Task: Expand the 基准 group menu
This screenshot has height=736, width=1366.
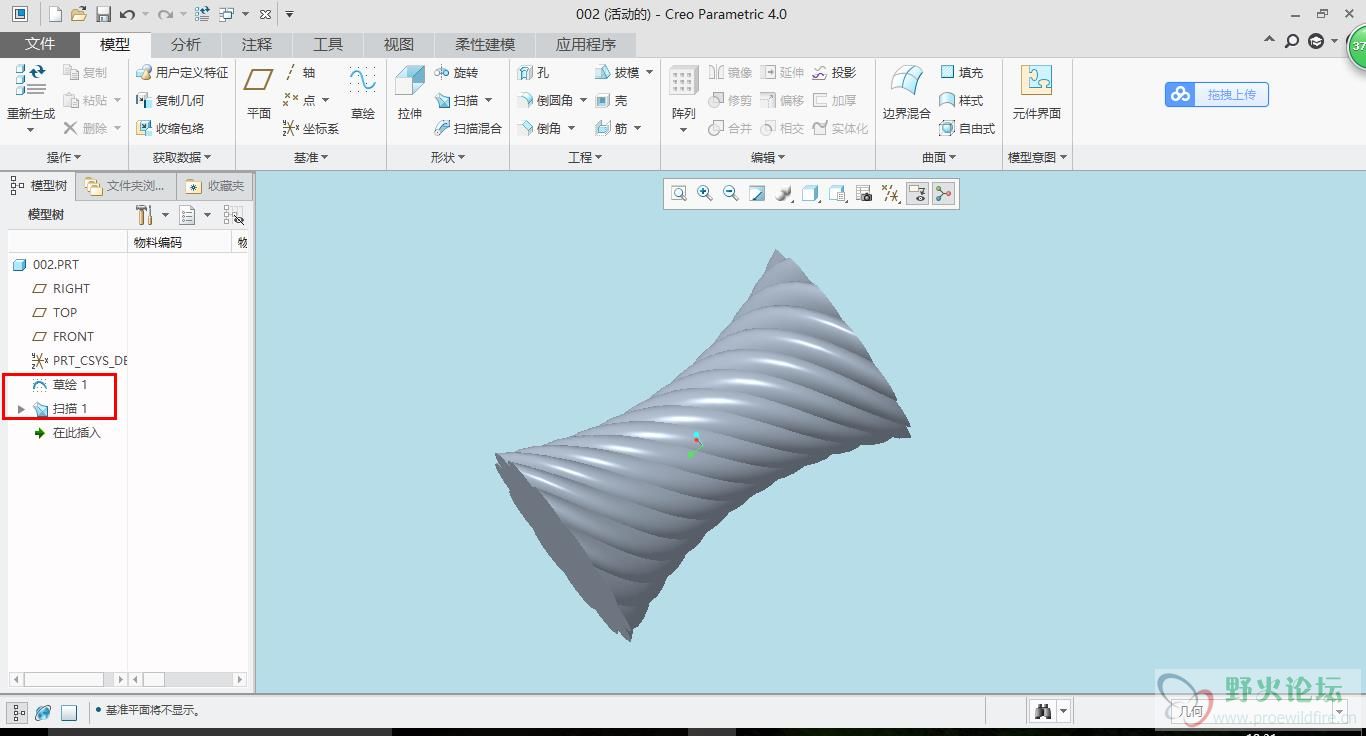Action: 311,157
